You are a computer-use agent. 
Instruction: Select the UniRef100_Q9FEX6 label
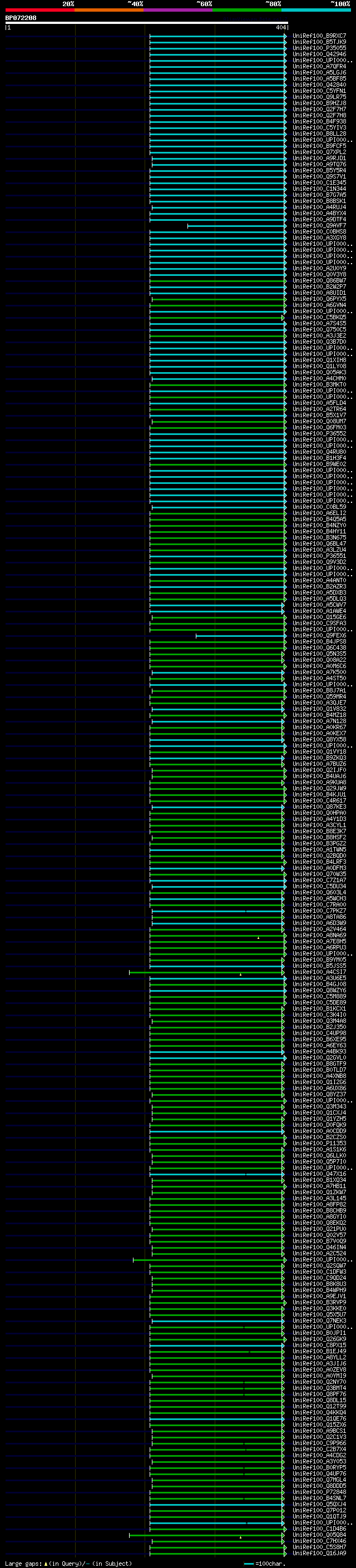click(319, 635)
